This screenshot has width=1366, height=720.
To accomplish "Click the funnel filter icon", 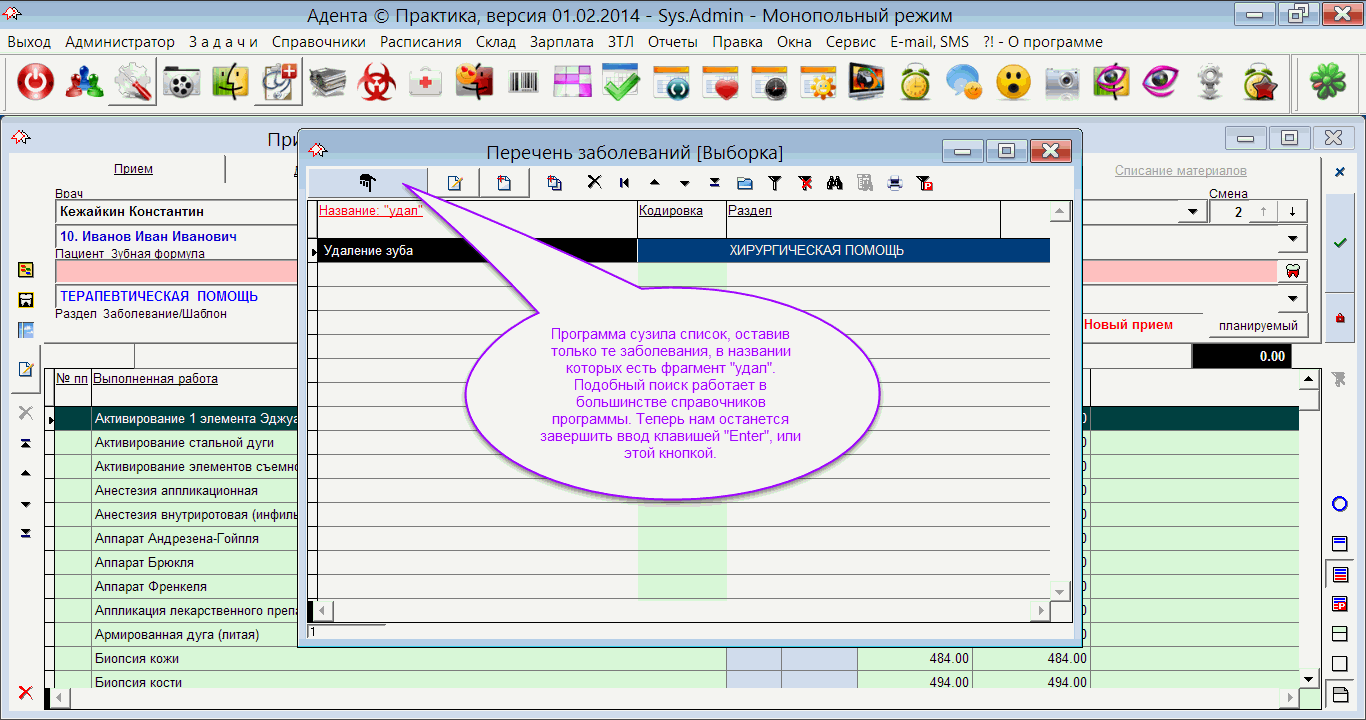I will [x=774, y=183].
